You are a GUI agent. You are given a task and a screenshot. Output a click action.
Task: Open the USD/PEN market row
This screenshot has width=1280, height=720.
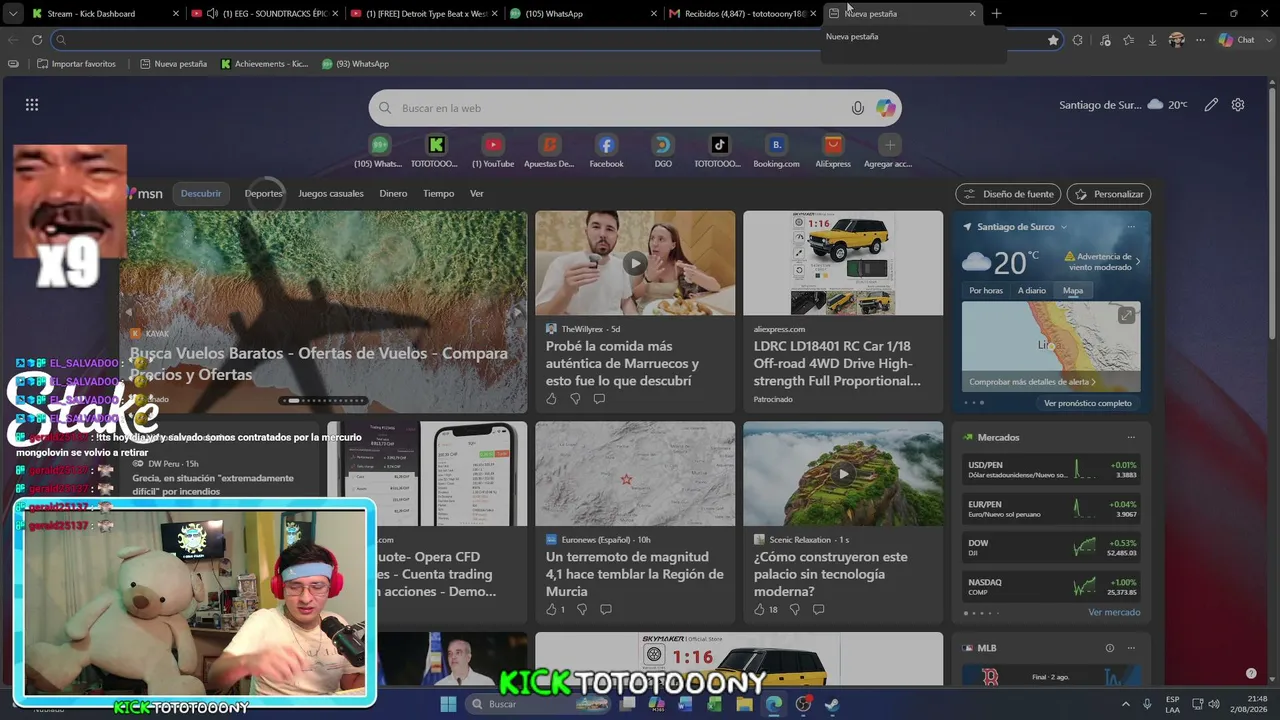[x=1051, y=469]
